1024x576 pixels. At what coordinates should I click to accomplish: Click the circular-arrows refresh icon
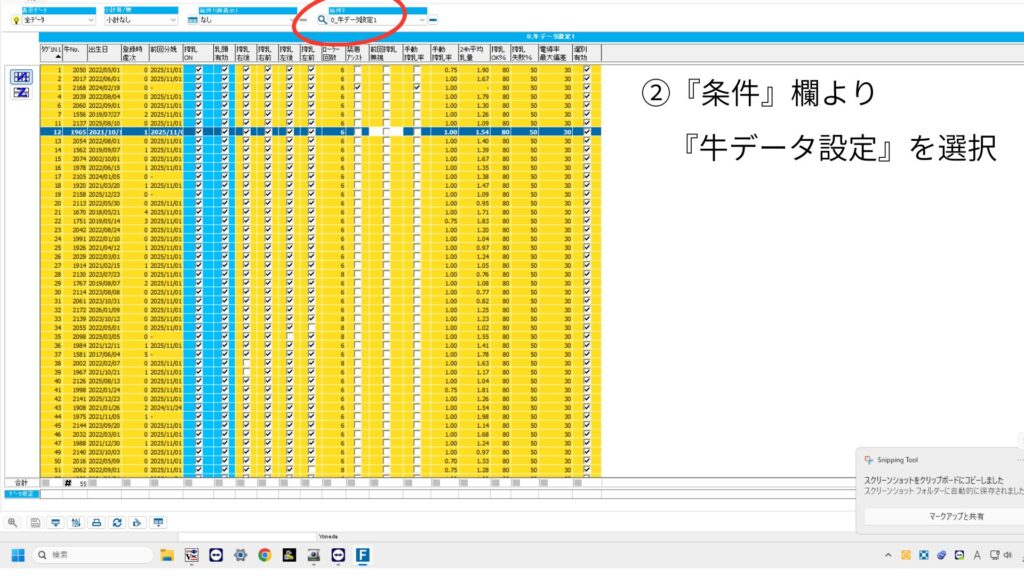click(117, 522)
